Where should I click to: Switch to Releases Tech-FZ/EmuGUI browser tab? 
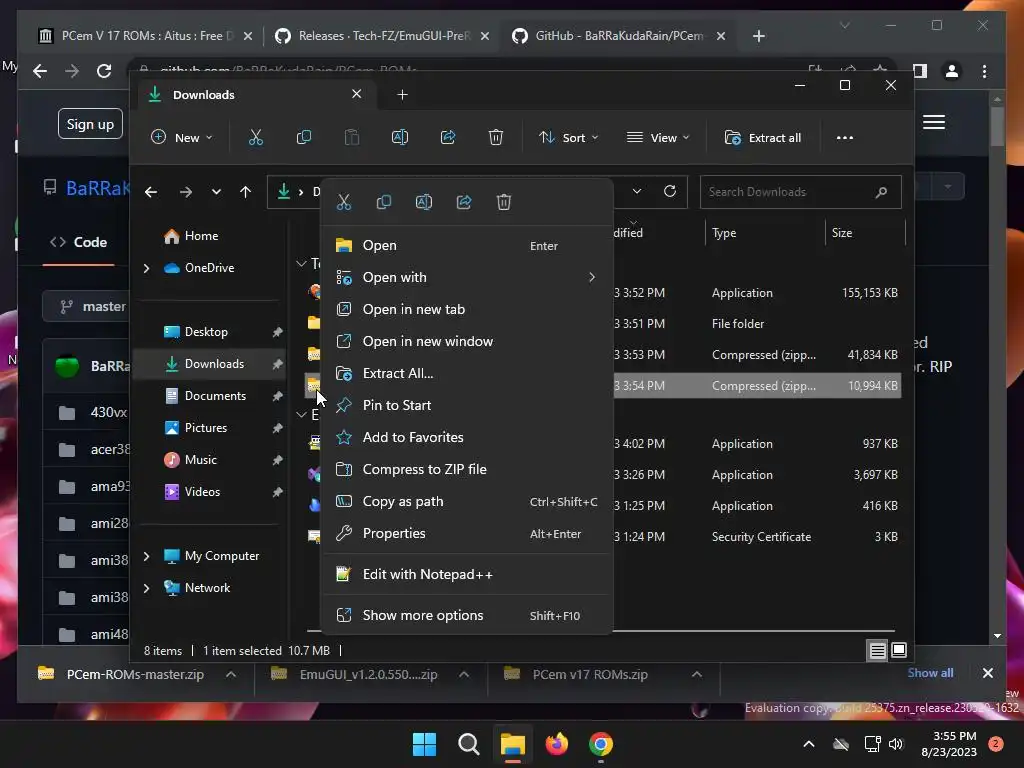pyautogui.click(x=381, y=36)
